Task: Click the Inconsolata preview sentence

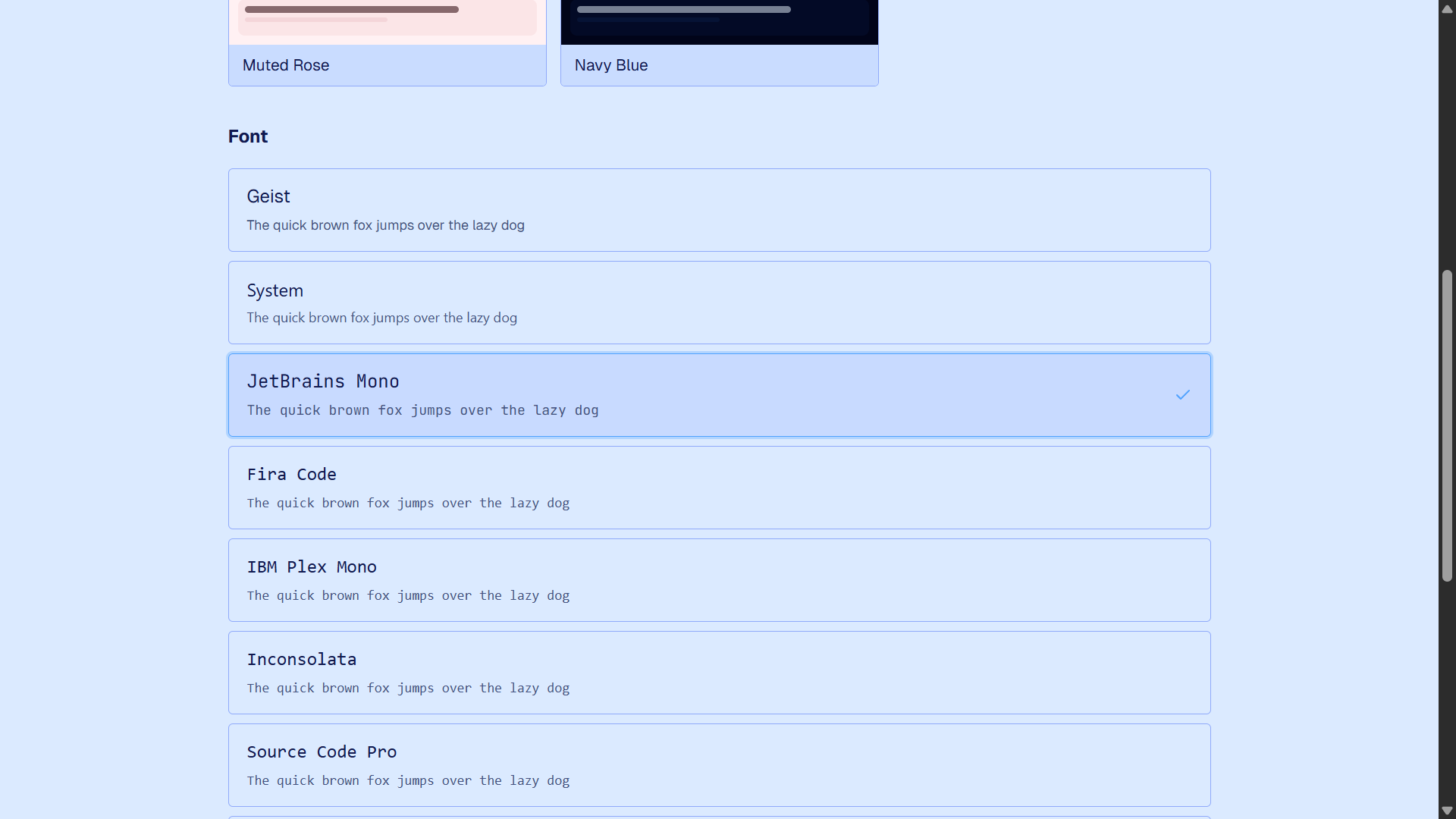Action: coord(408,689)
